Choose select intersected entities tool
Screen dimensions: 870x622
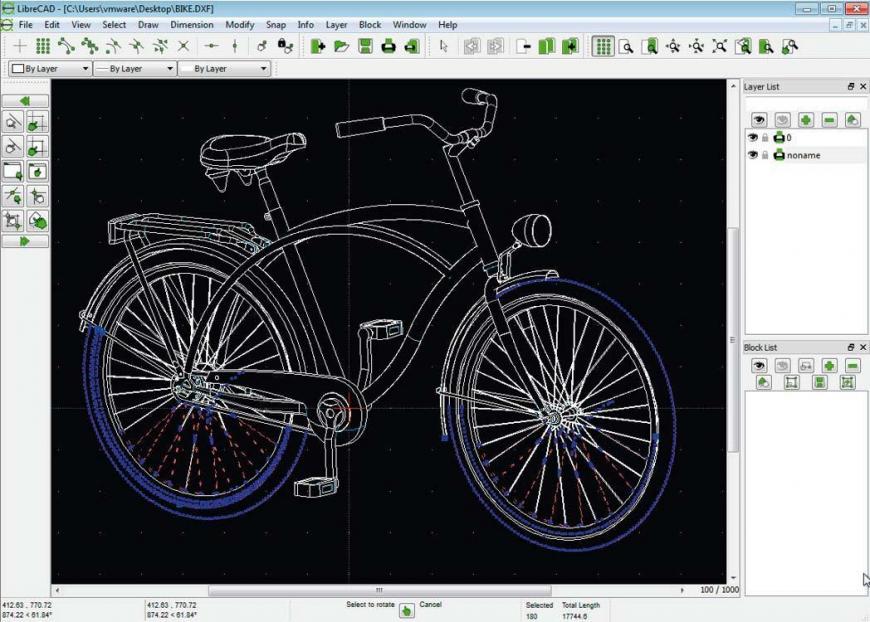13,196
